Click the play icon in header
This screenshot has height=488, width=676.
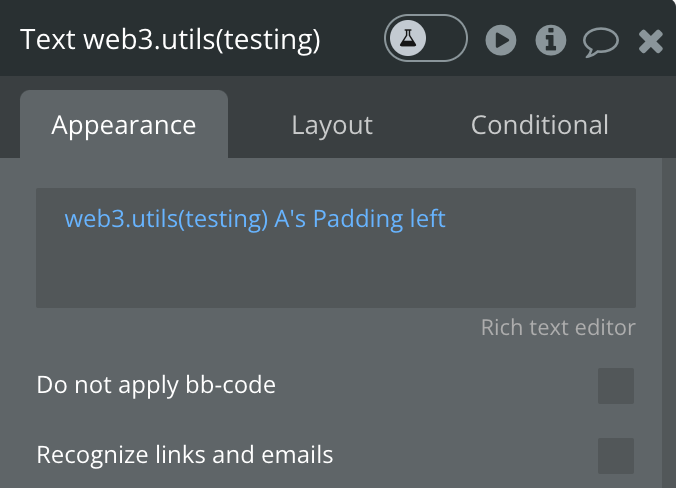pyautogui.click(x=501, y=40)
